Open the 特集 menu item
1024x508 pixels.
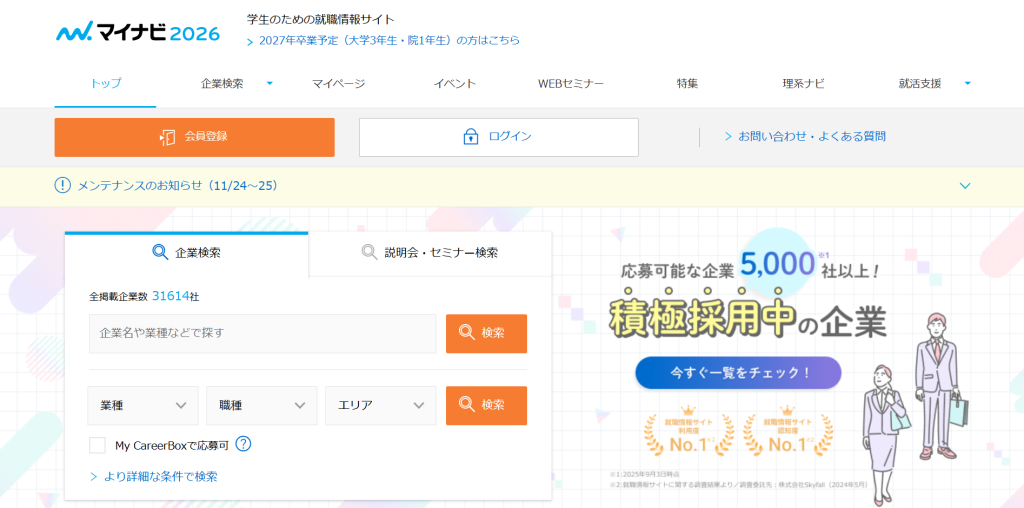[x=687, y=84]
